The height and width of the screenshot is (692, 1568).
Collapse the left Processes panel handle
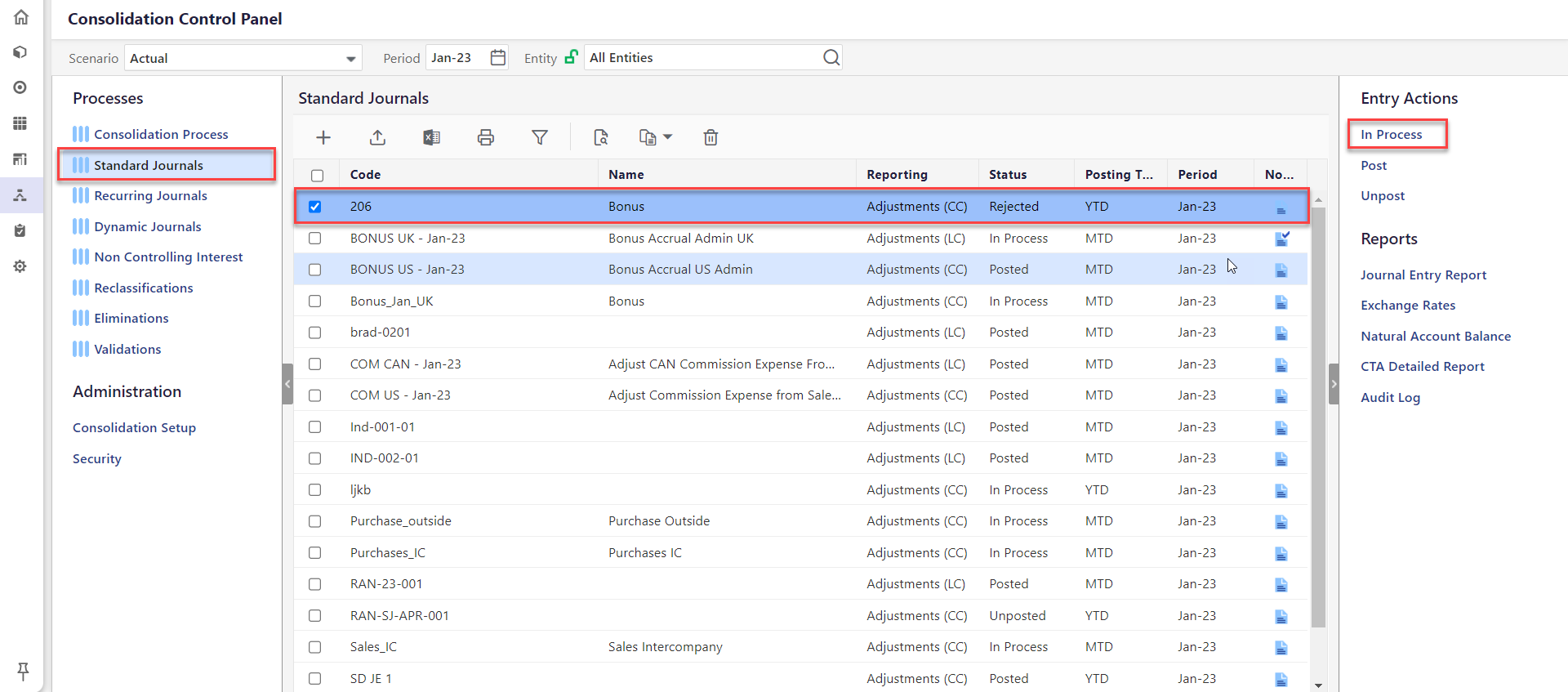(x=287, y=384)
